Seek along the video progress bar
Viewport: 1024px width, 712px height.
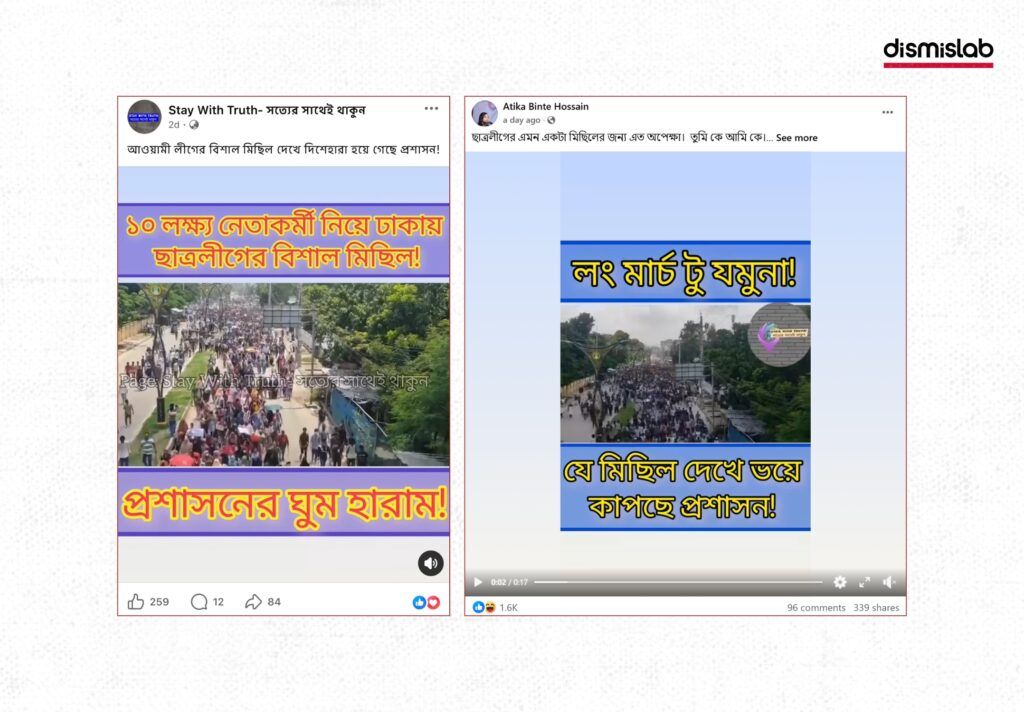click(x=678, y=582)
